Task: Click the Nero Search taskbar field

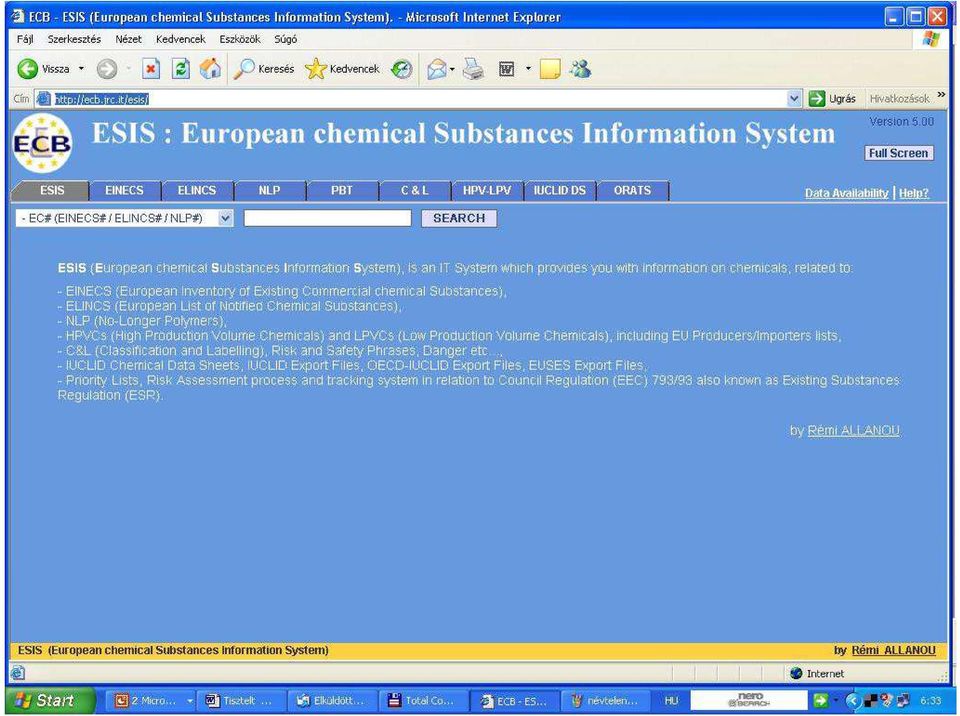Action: point(749,701)
